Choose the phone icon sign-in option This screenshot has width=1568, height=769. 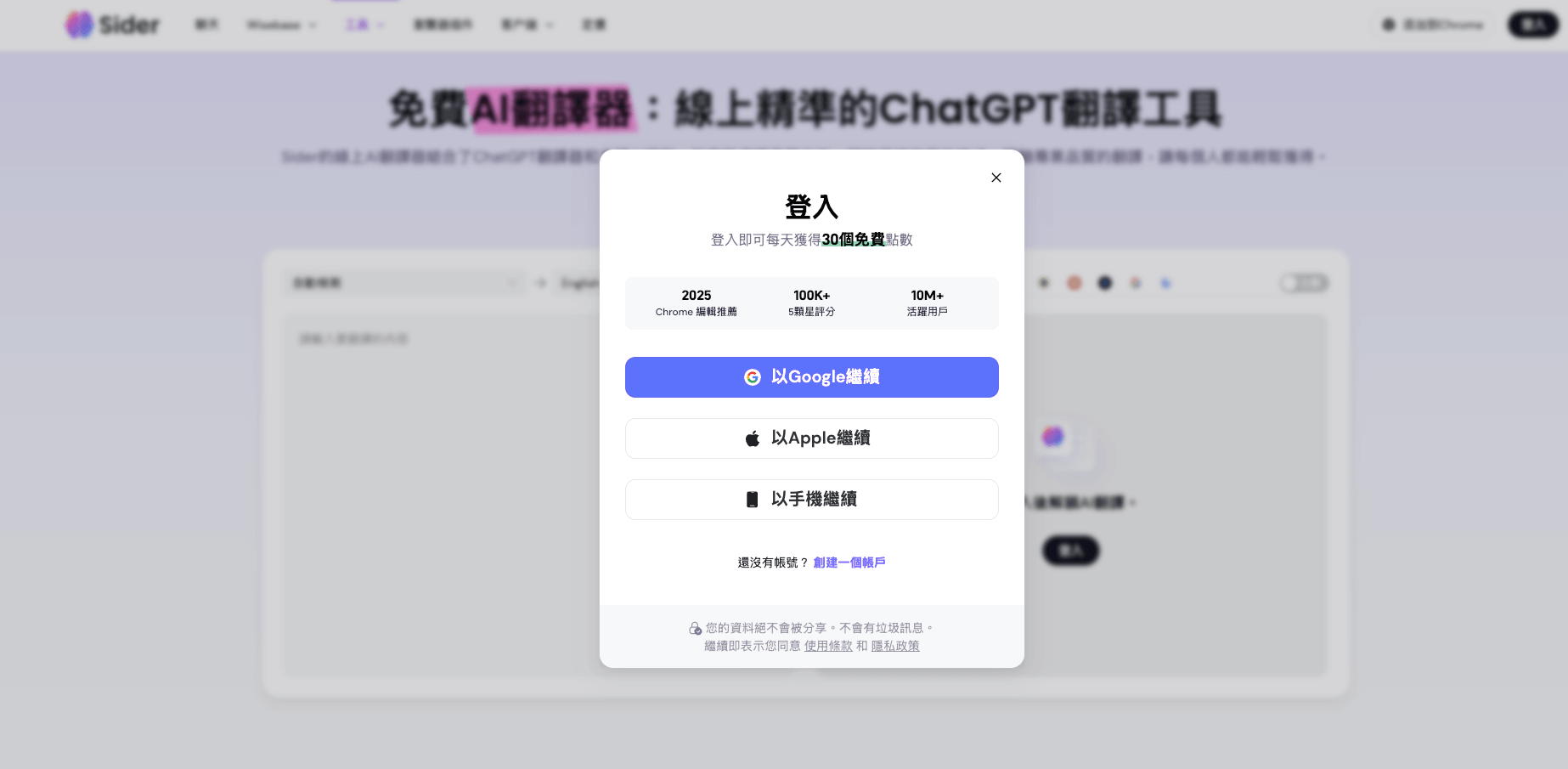(x=811, y=500)
